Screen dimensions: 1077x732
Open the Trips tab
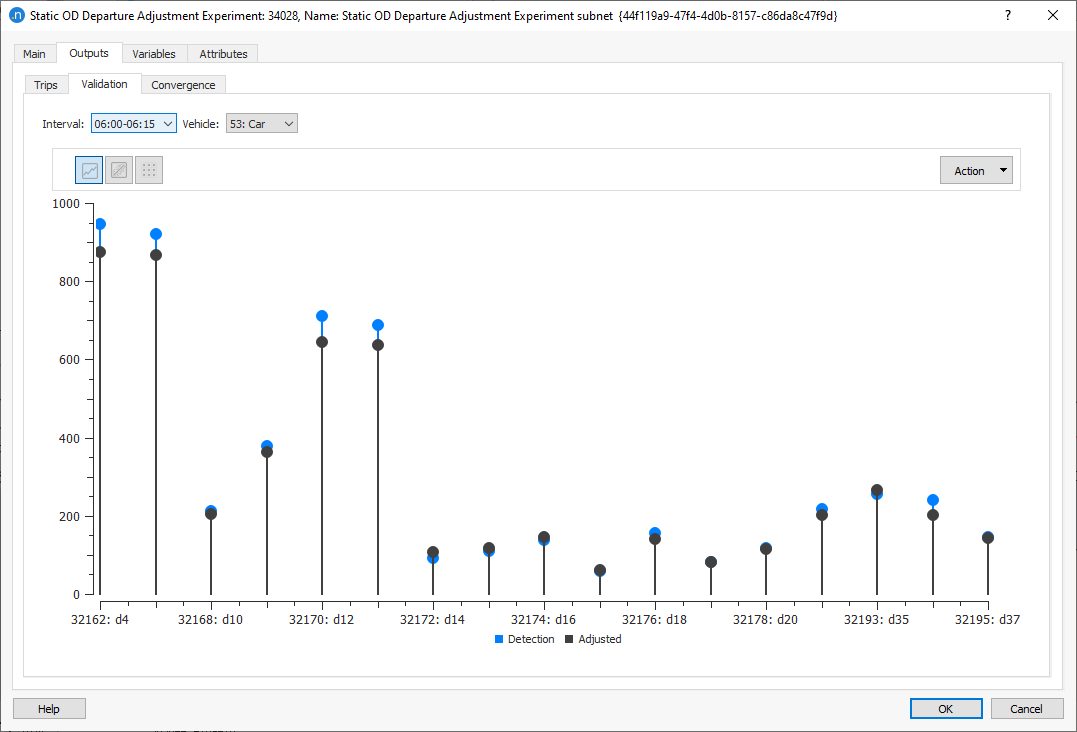(46, 84)
